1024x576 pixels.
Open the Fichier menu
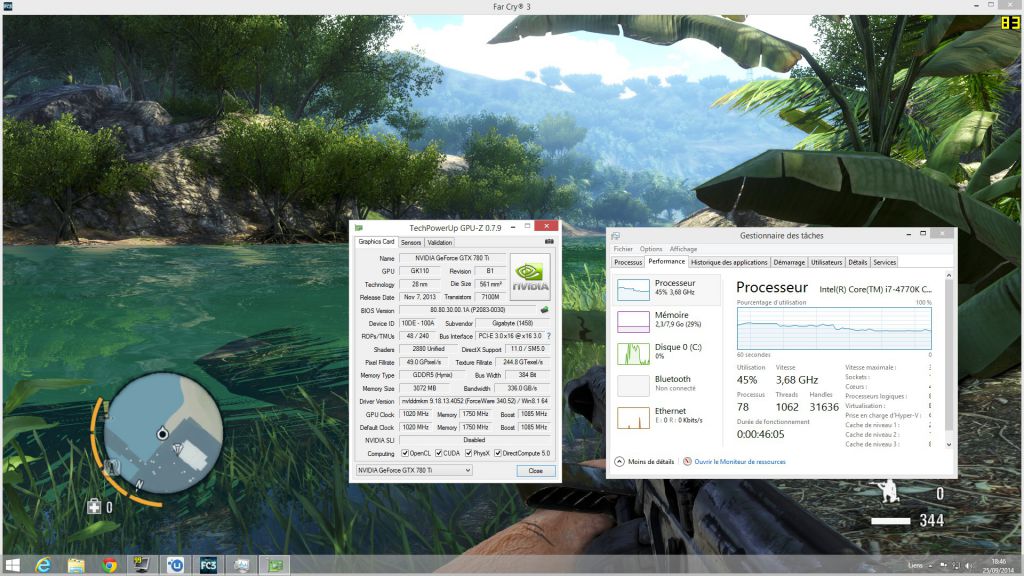coord(623,249)
